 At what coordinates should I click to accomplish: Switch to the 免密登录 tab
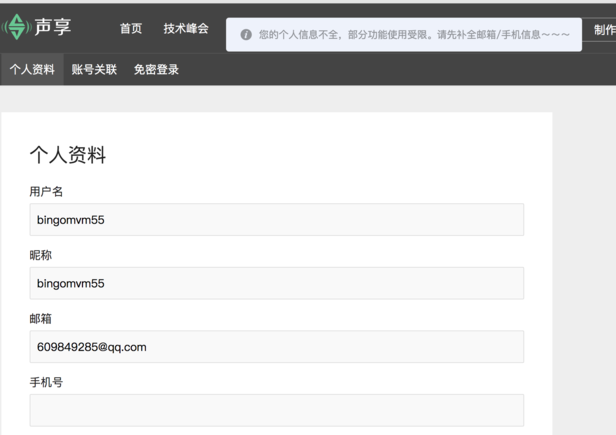156,70
